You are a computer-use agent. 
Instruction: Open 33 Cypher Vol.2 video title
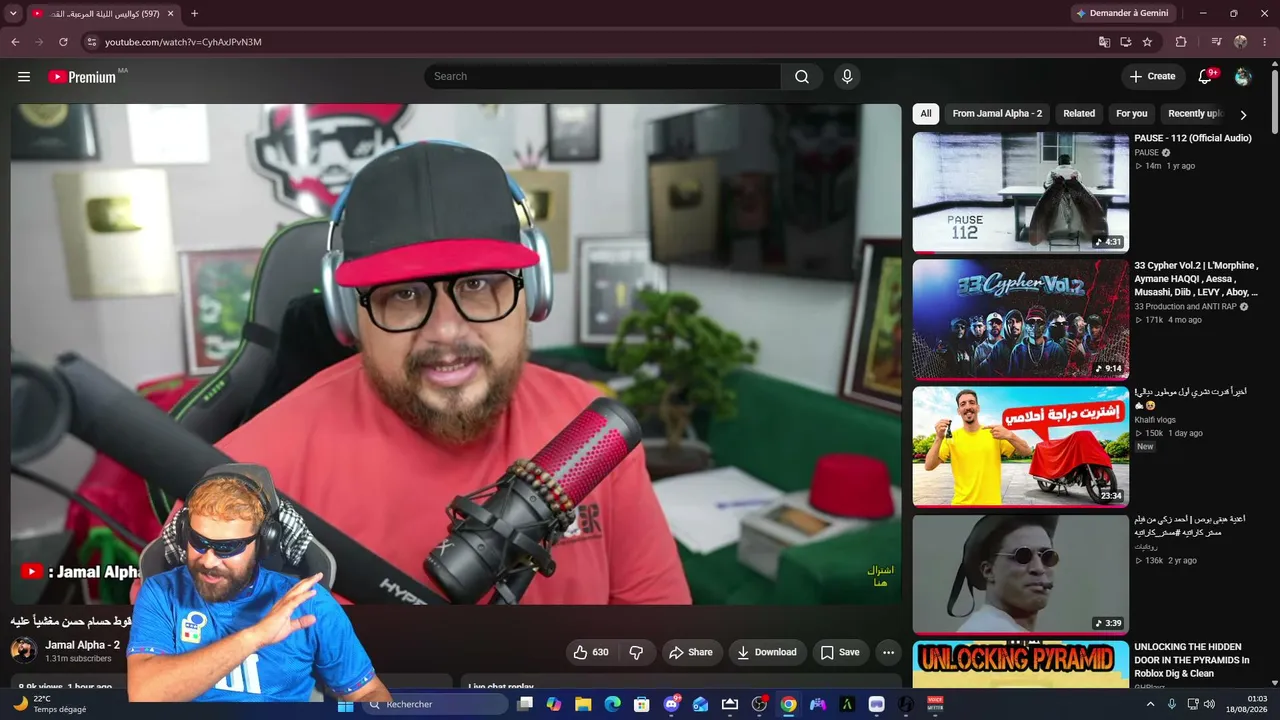coord(1196,279)
